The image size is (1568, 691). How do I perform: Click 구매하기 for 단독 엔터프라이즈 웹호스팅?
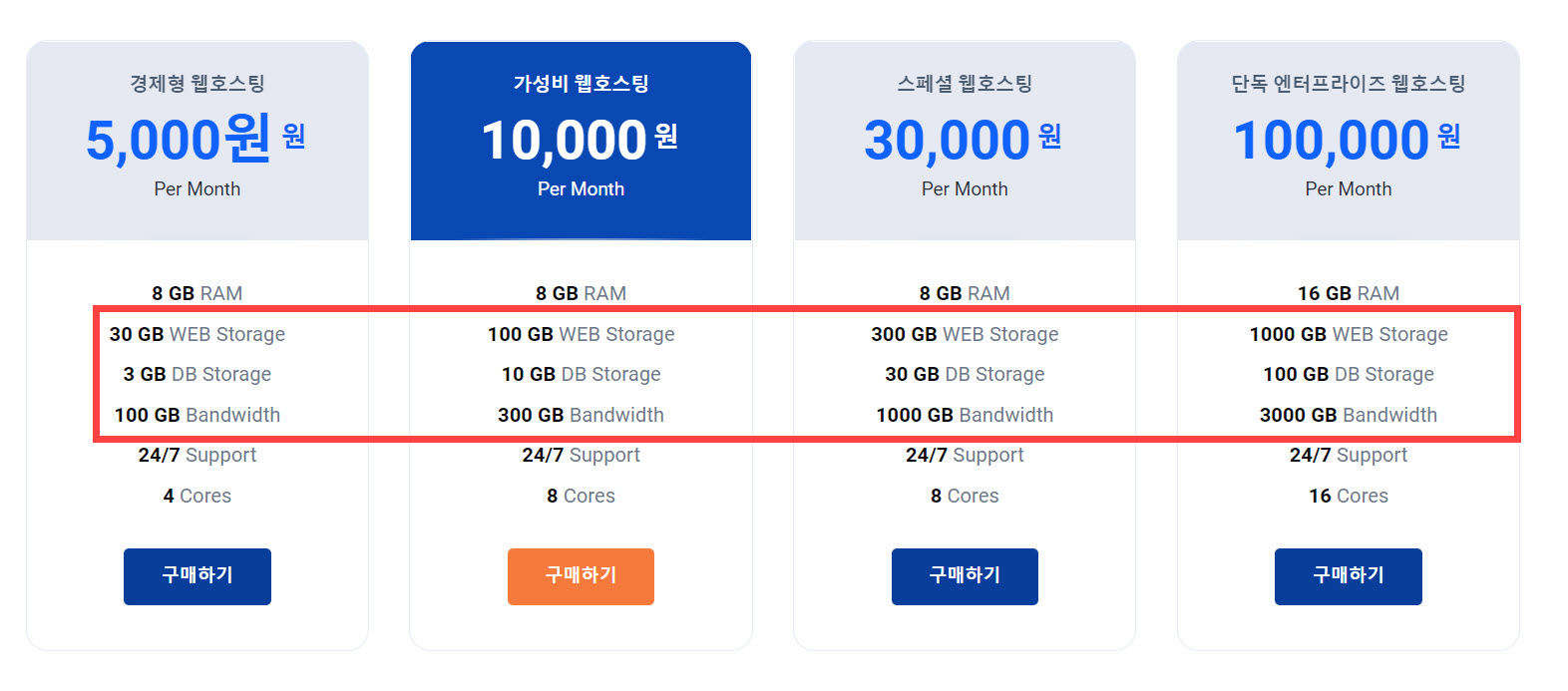click(1348, 576)
